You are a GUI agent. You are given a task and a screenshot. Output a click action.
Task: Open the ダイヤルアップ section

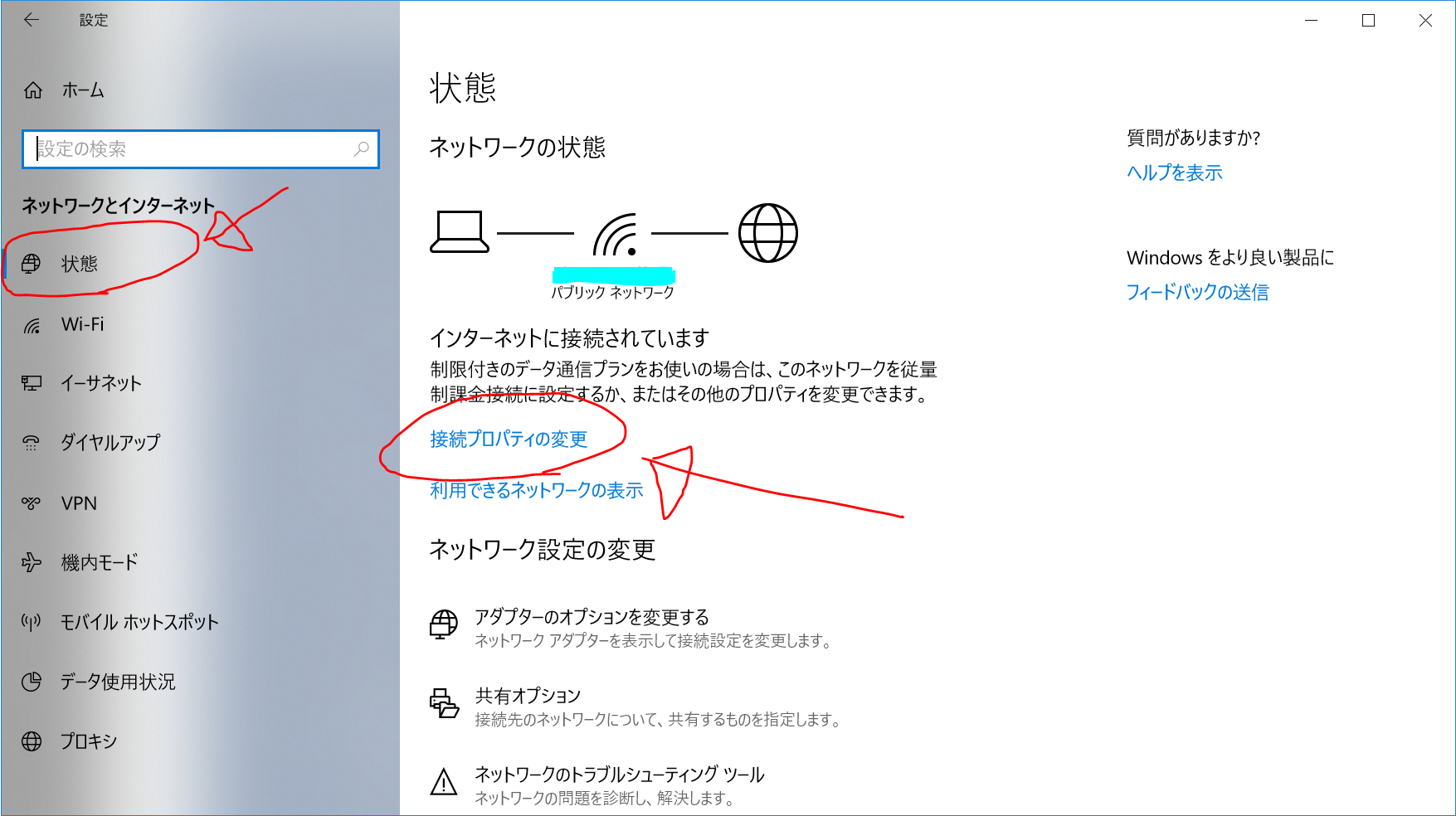coord(110,443)
